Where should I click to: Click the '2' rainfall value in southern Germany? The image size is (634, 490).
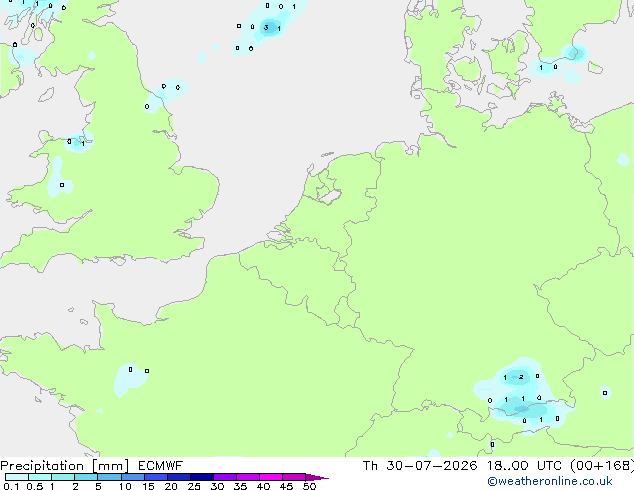[x=521, y=377]
